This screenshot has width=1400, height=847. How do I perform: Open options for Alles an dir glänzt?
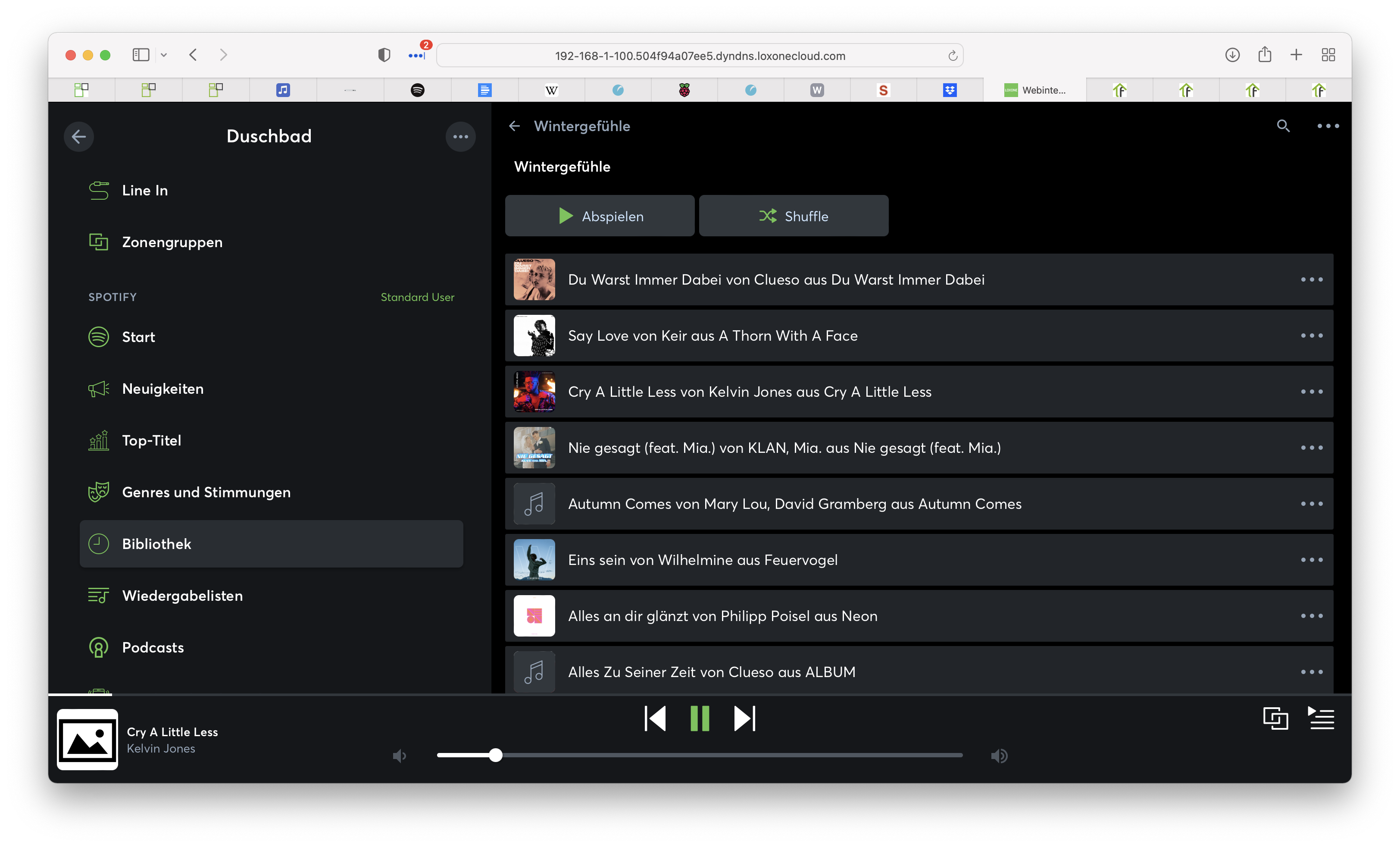1311,616
